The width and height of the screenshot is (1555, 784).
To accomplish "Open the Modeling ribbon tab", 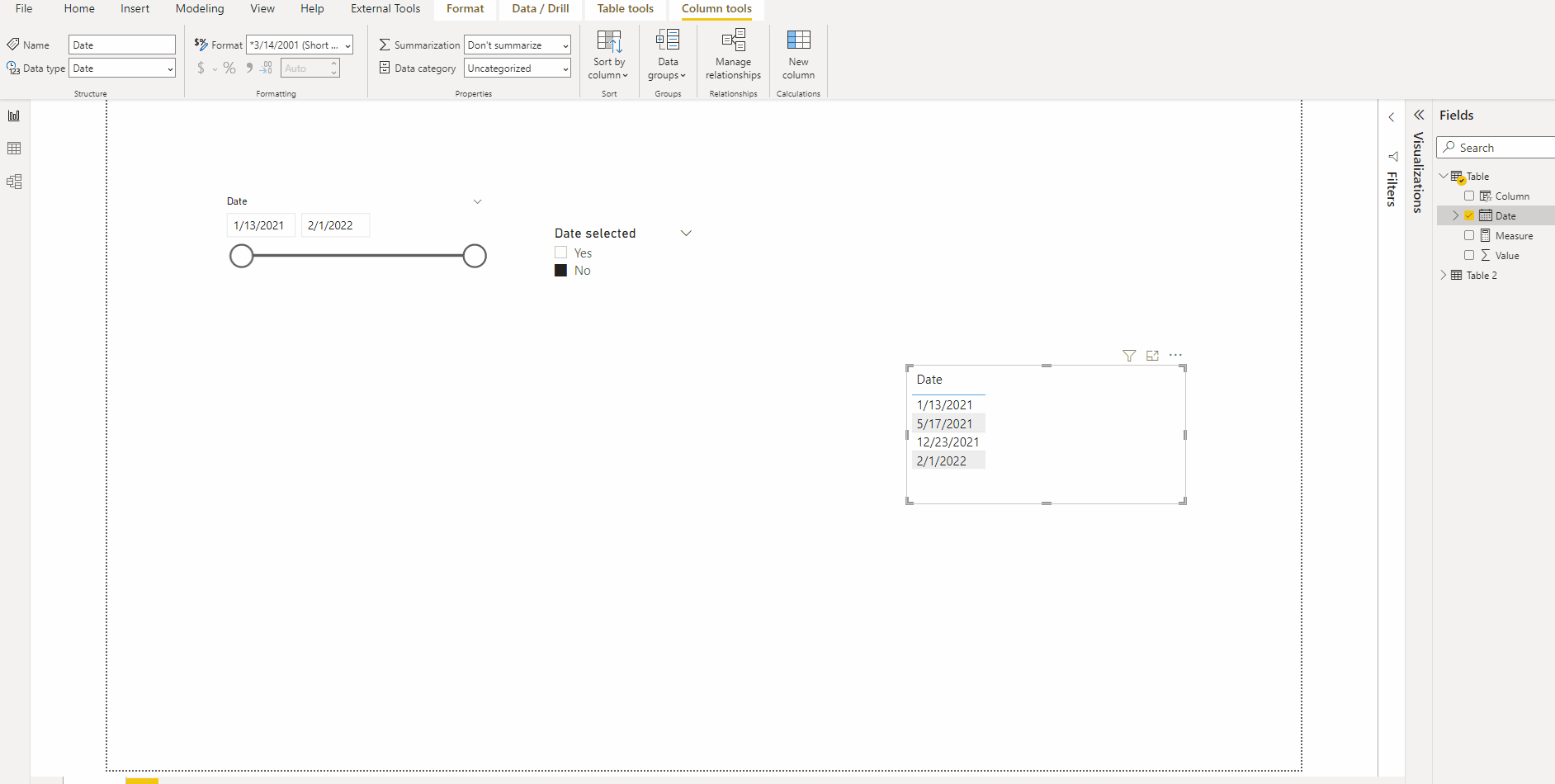I will (x=200, y=8).
